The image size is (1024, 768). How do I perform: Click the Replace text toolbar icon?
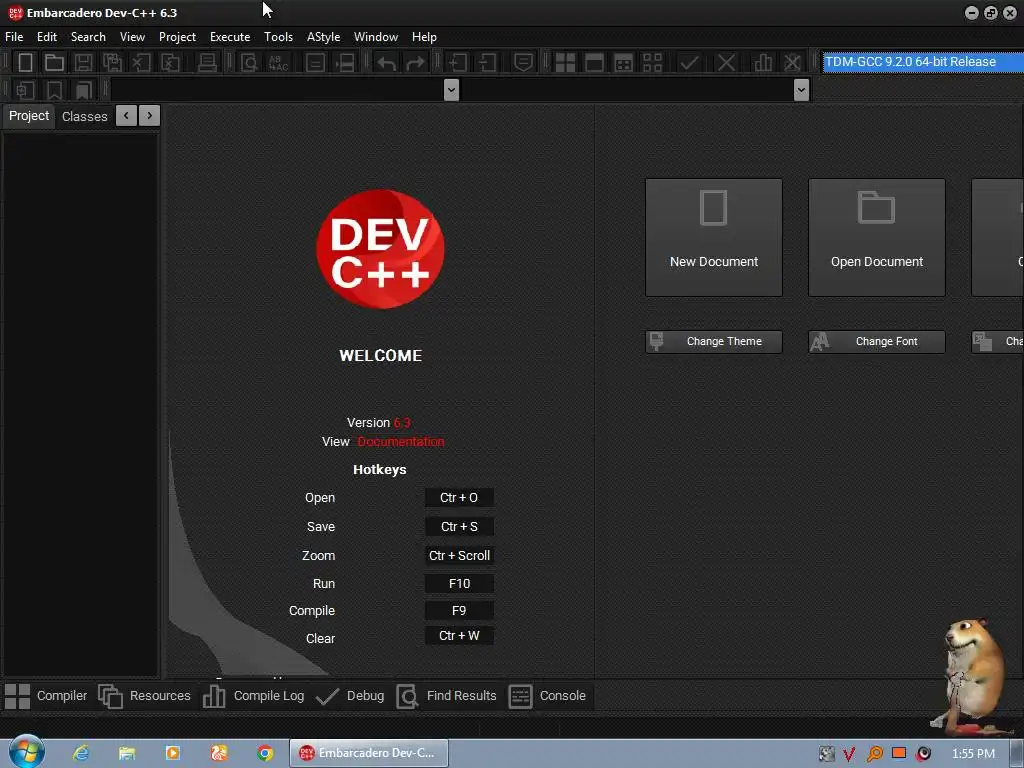tap(278, 63)
